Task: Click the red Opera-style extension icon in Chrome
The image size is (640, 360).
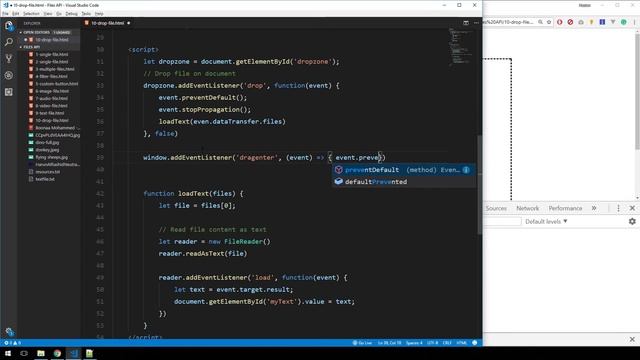Action: pyautogui.click(x=560, y=22)
